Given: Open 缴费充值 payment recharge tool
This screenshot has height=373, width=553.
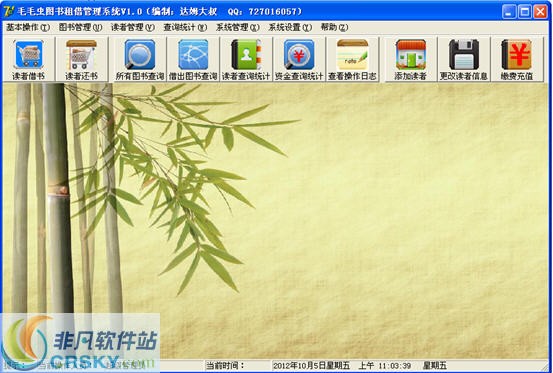Looking at the screenshot, I should click(x=517, y=59).
